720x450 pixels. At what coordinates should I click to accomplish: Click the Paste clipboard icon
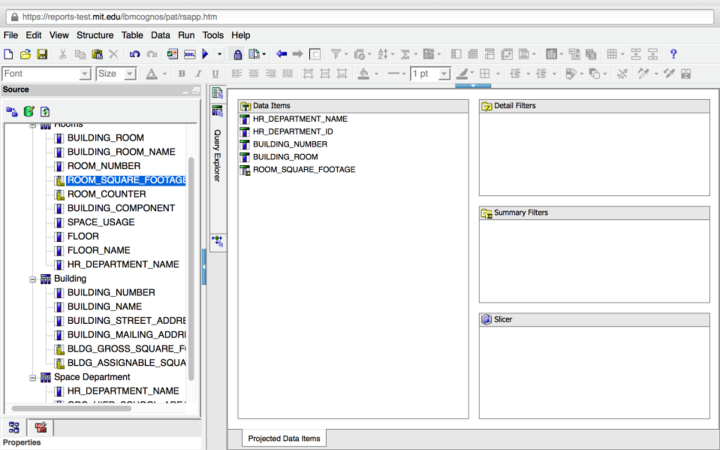click(x=96, y=54)
